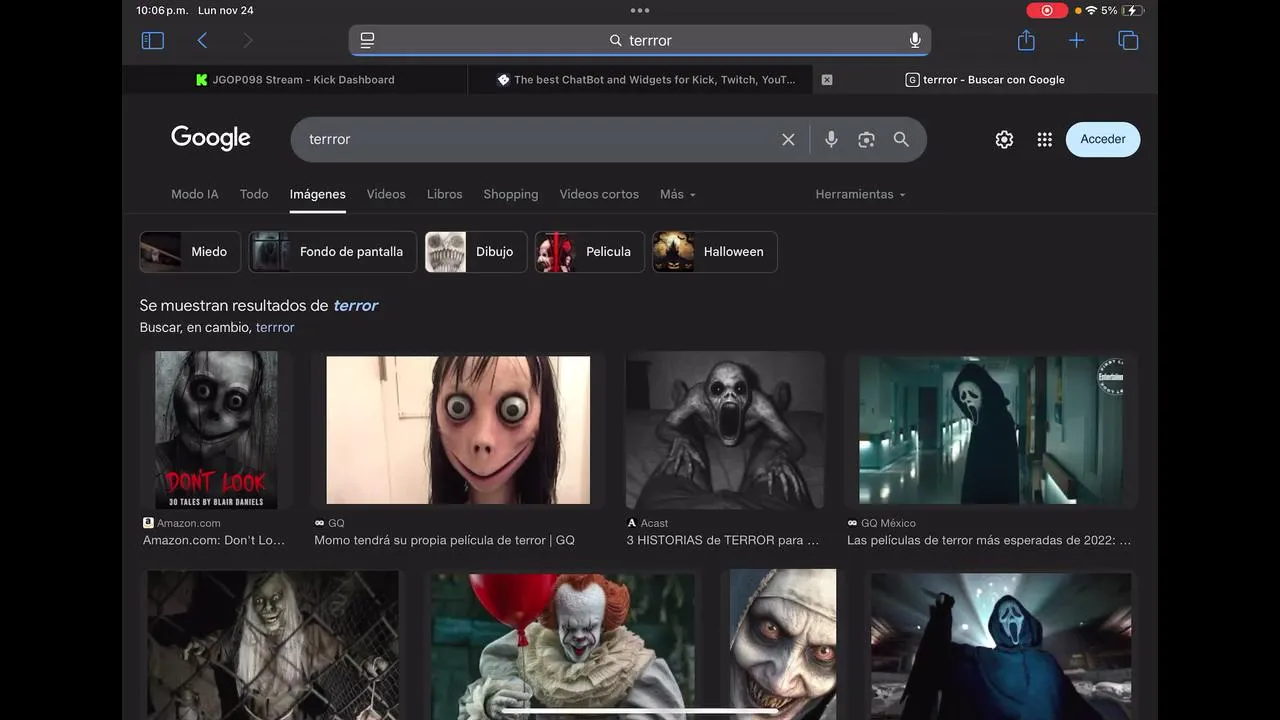The image size is (1280, 720).
Task: Open the Pennywise clown with balloon image
Action: coord(563,645)
